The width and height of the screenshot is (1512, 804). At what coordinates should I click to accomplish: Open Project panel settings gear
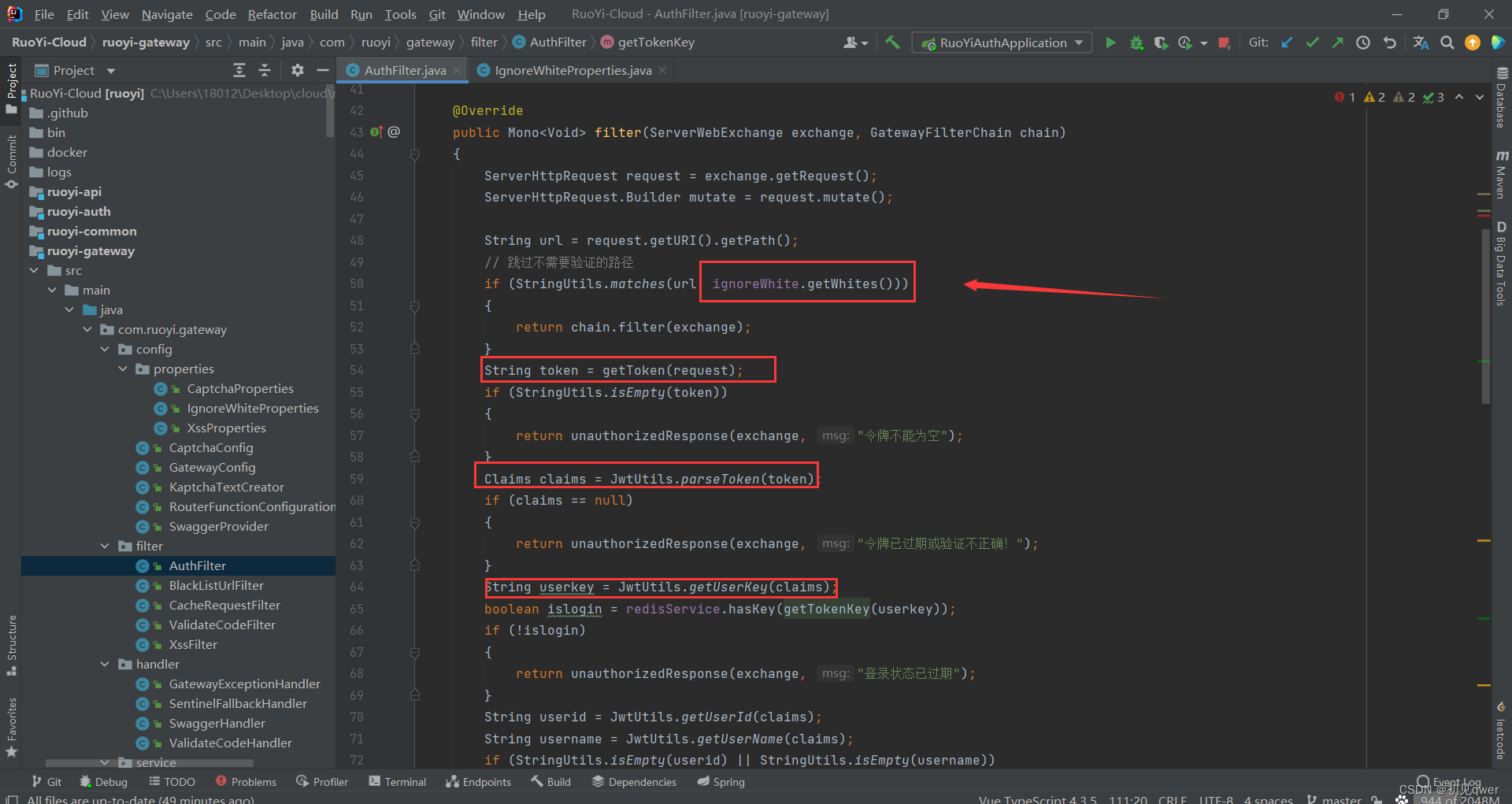pyautogui.click(x=297, y=70)
